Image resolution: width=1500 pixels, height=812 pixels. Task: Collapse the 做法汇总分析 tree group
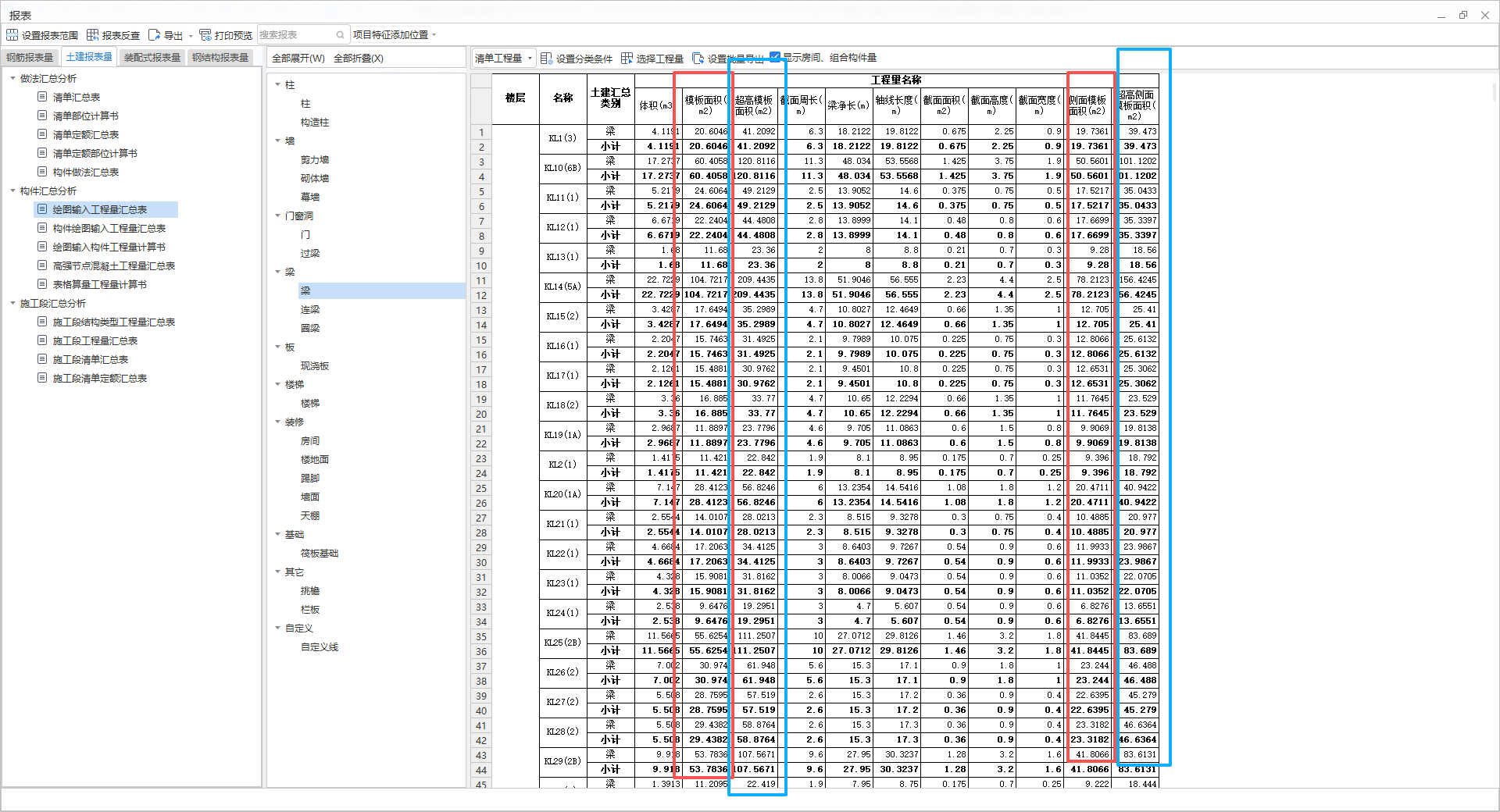[x=12, y=78]
